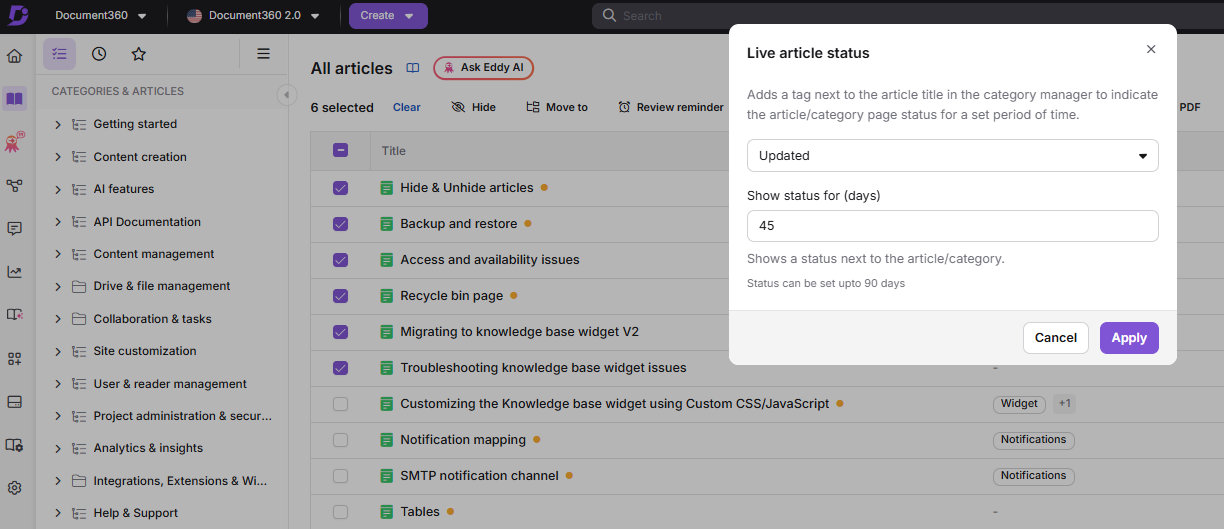Select the All articles list view icon
The width and height of the screenshot is (1224, 529).
point(59,54)
